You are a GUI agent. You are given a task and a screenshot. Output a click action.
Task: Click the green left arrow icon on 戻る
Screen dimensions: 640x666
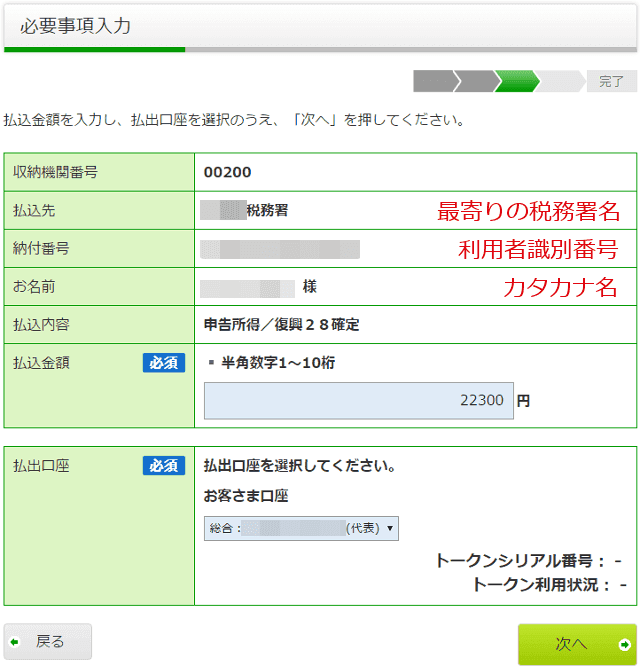15,642
